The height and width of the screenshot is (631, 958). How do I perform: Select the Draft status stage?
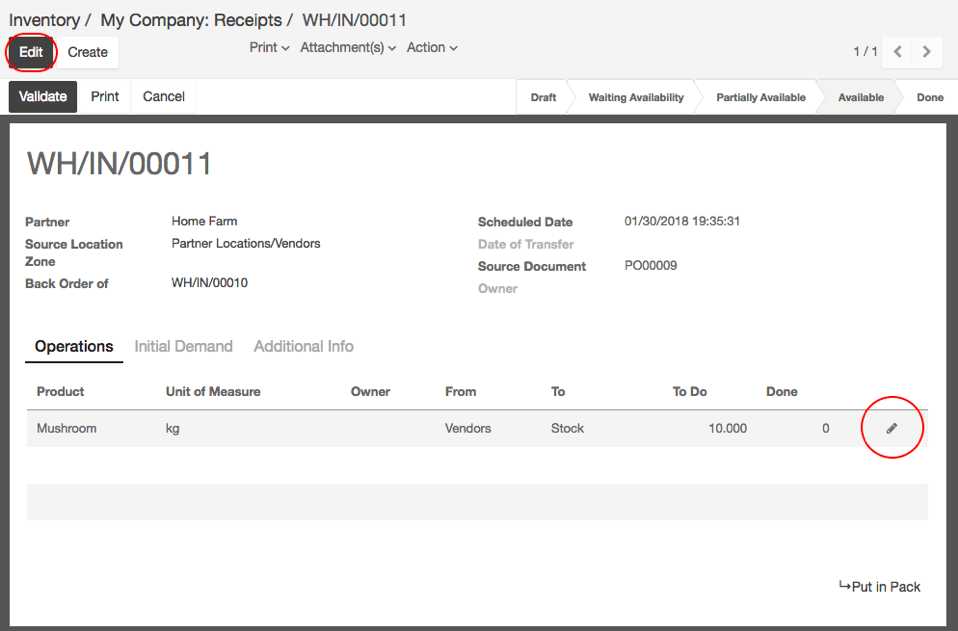click(x=543, y=97)
